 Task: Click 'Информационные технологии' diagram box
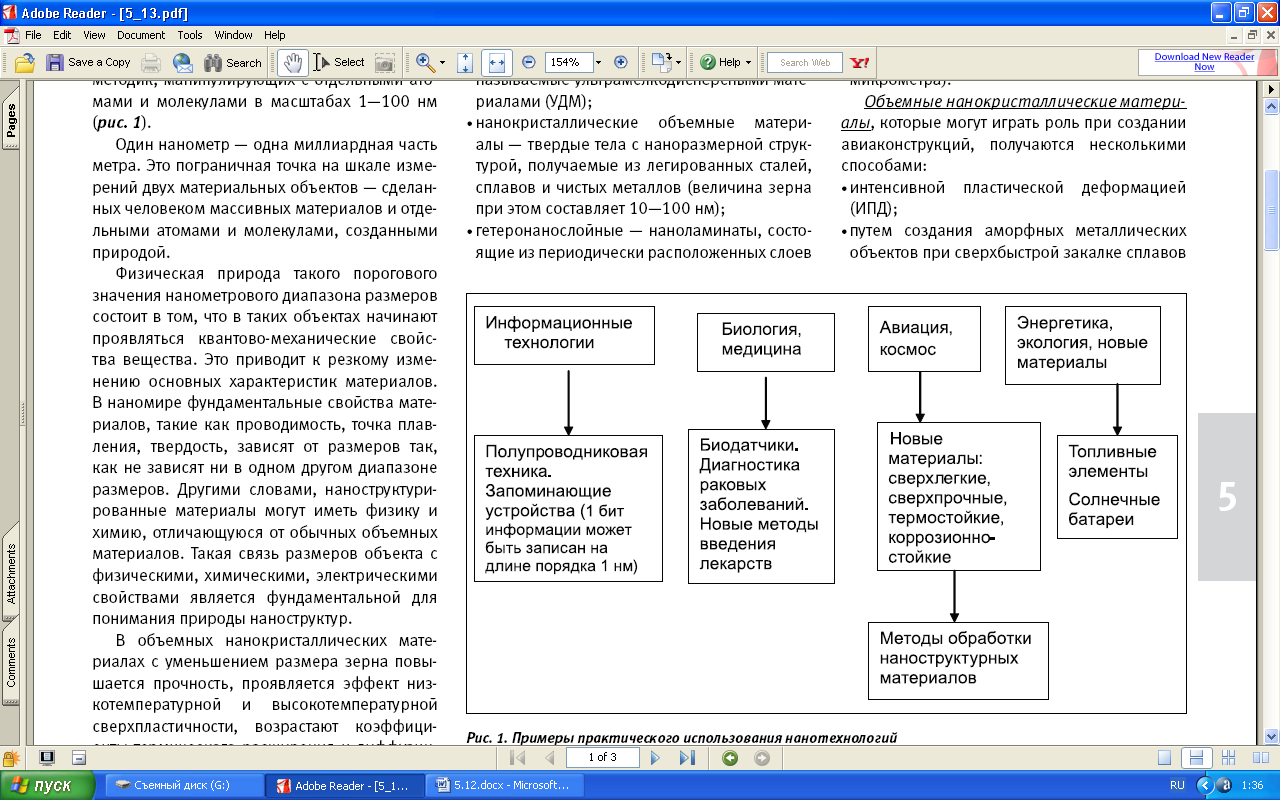pyautogui.click(x=564, y=335)
